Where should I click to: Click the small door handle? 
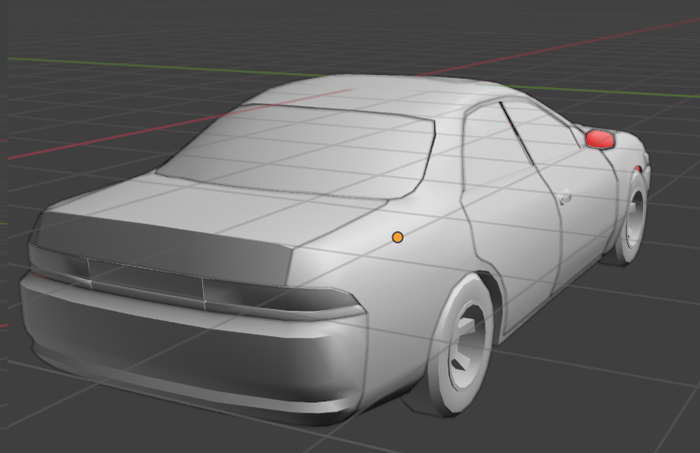click(x=565, y=197)
